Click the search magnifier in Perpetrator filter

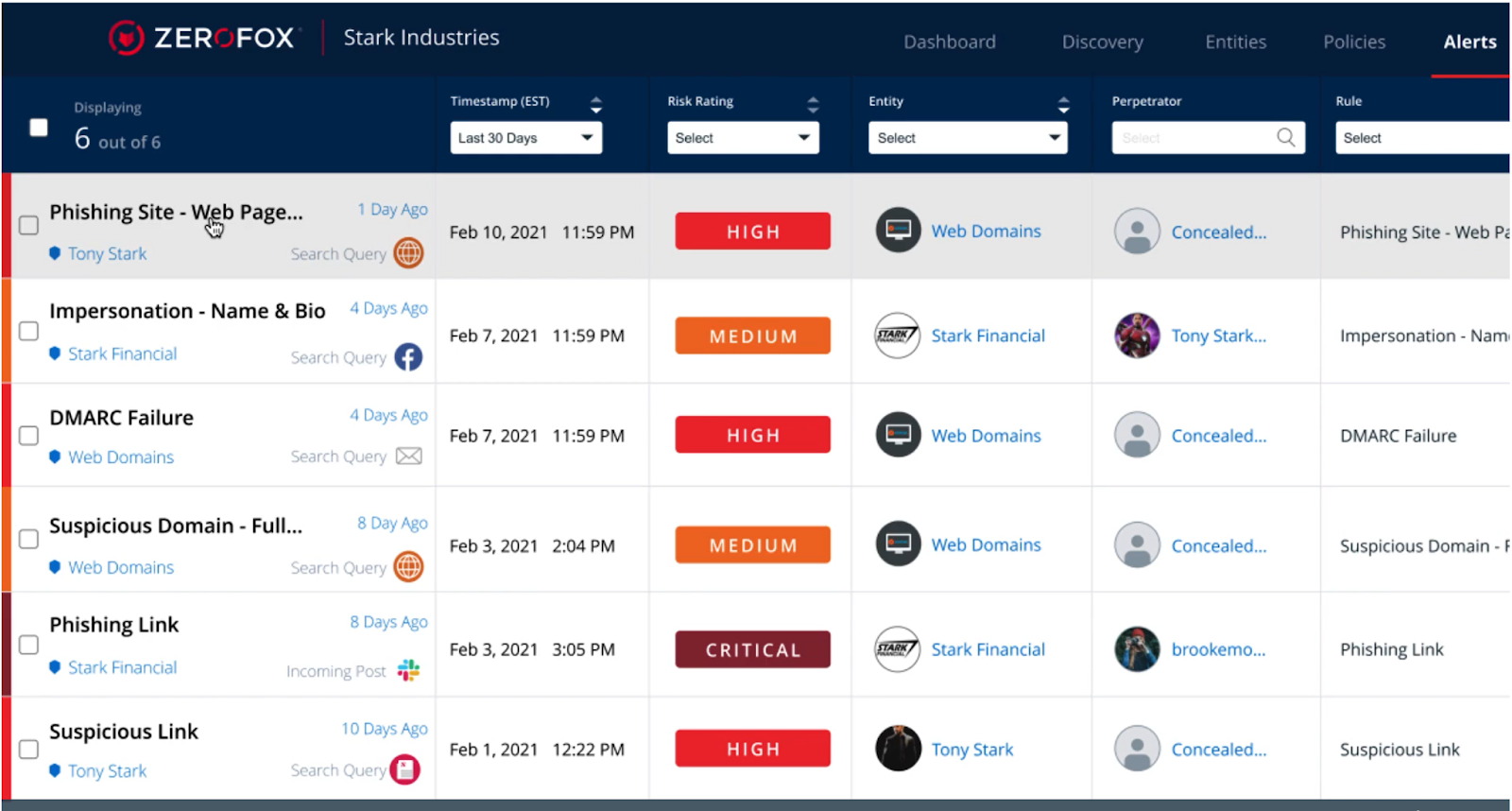(x=1286, y=137)
